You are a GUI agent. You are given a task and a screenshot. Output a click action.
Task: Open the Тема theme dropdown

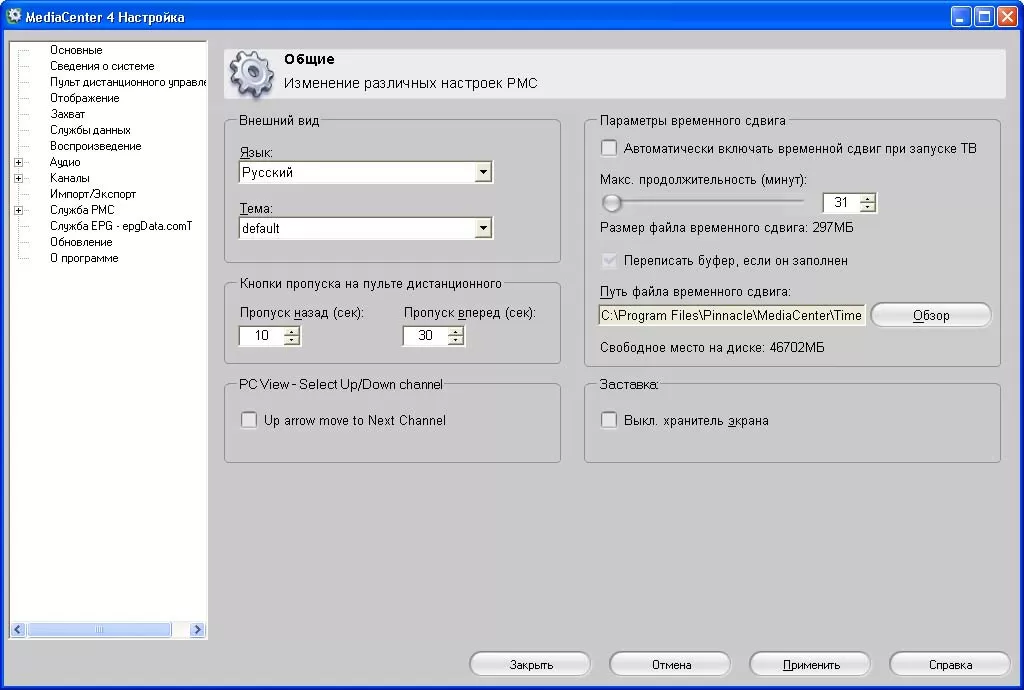tap(483, 229)
